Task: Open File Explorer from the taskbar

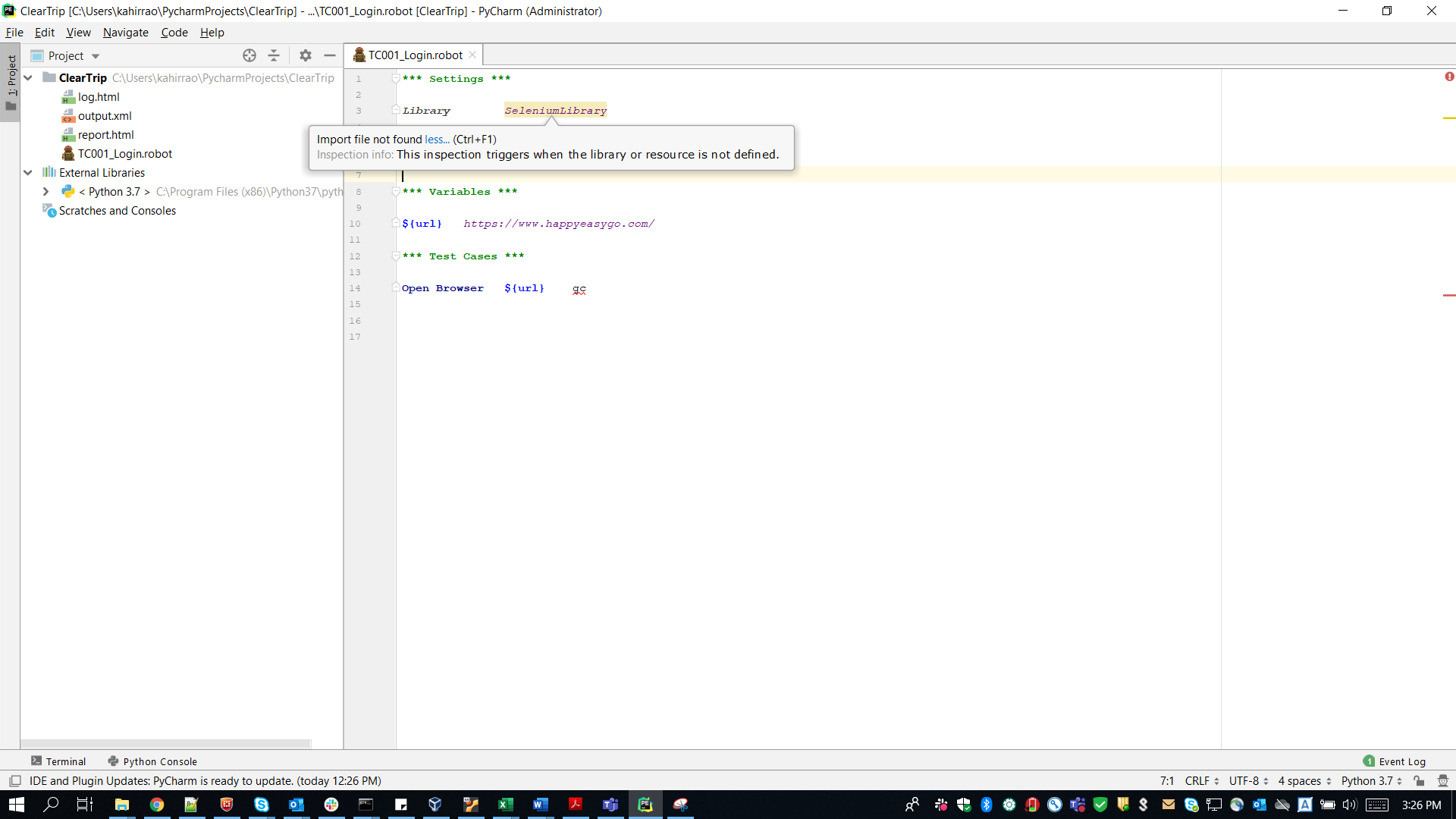Action: point(122,805)
